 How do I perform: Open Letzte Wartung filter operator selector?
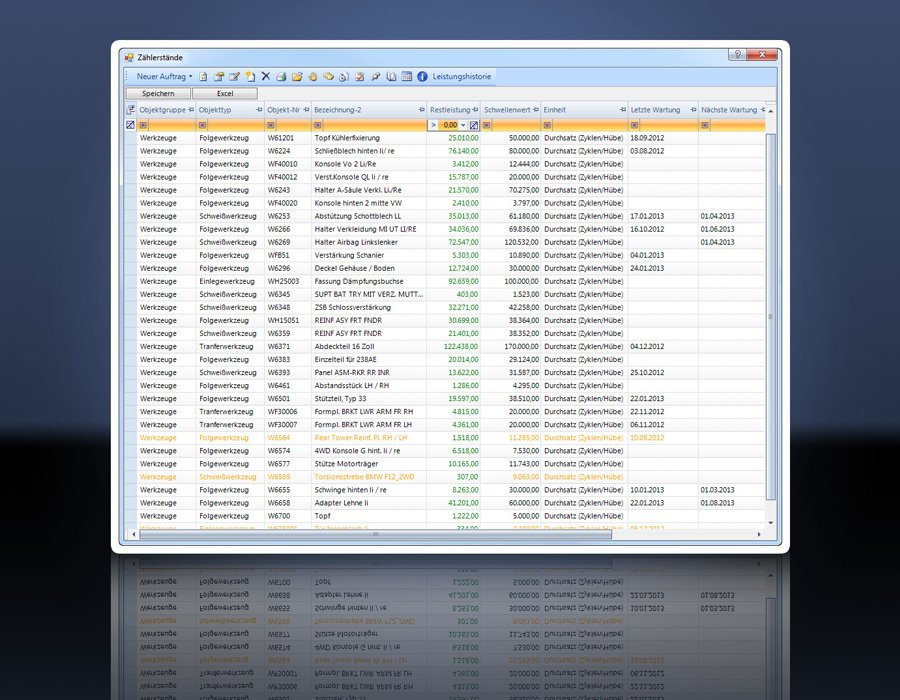(634, 125)
